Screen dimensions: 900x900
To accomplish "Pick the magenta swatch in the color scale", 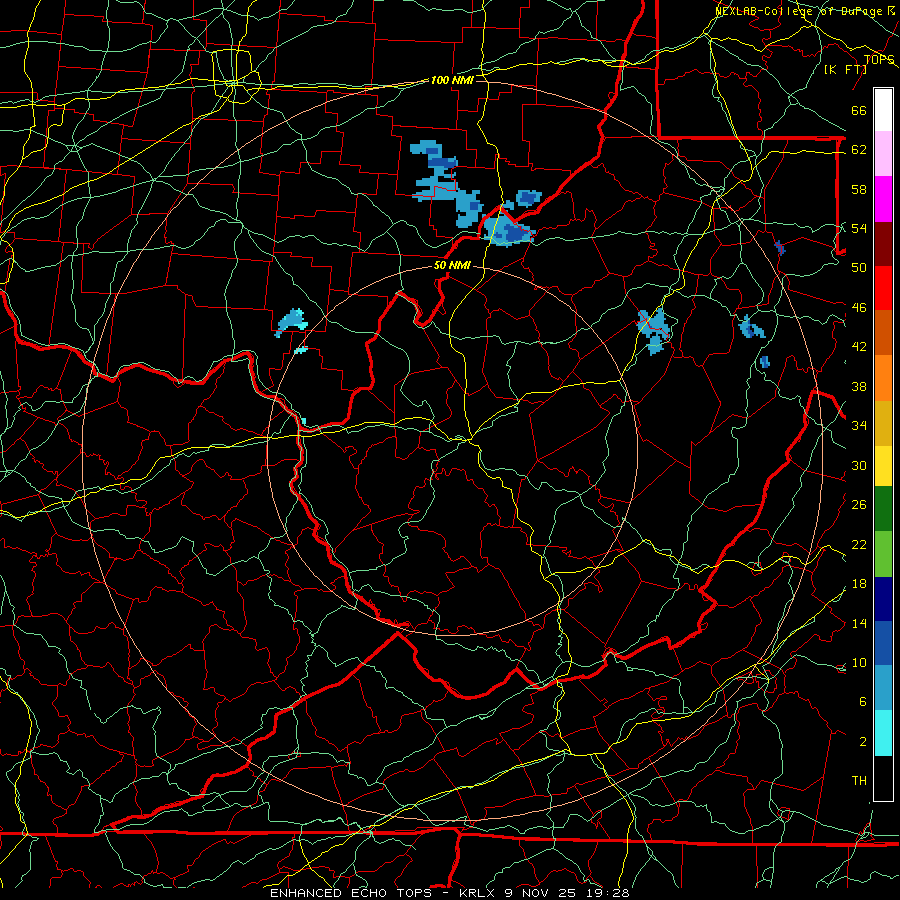I will click(883, 199).
